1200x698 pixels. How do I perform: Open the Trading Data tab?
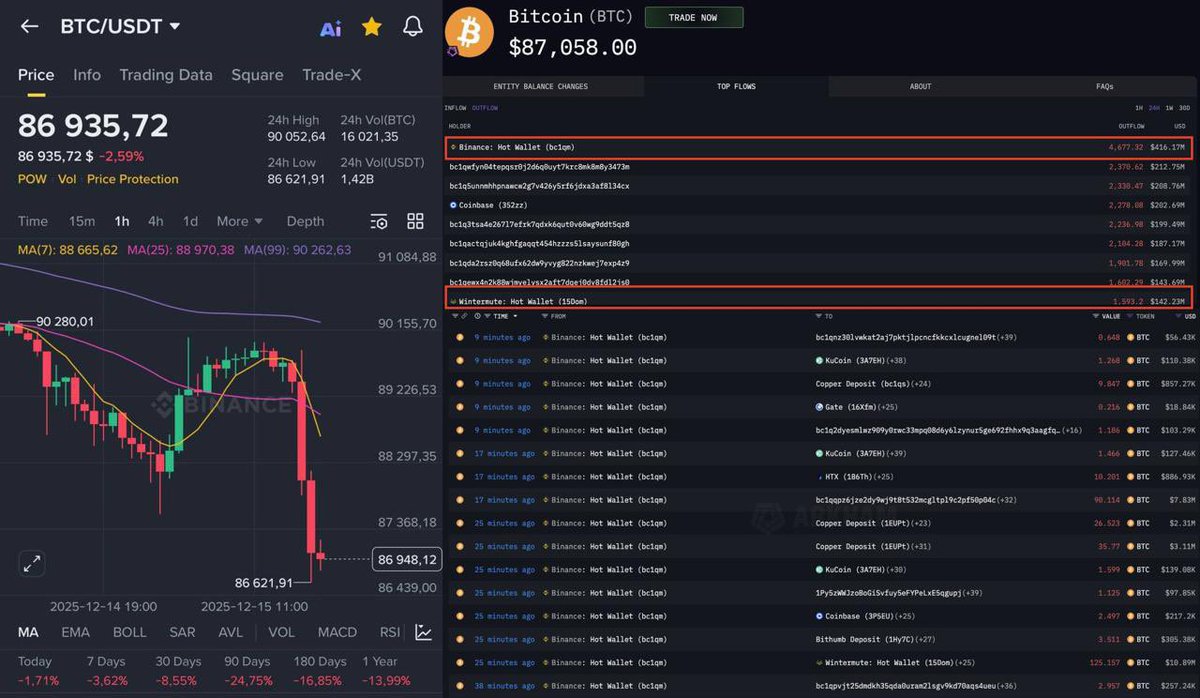(x=166, y=75)
